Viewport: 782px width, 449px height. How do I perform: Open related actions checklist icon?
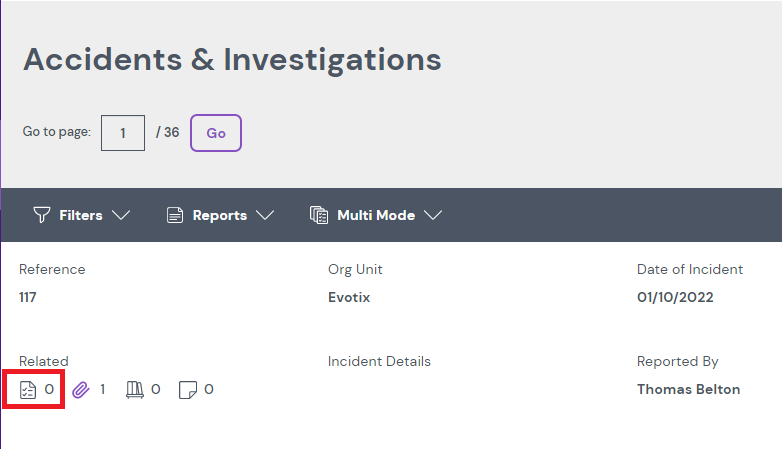(28, 389)
